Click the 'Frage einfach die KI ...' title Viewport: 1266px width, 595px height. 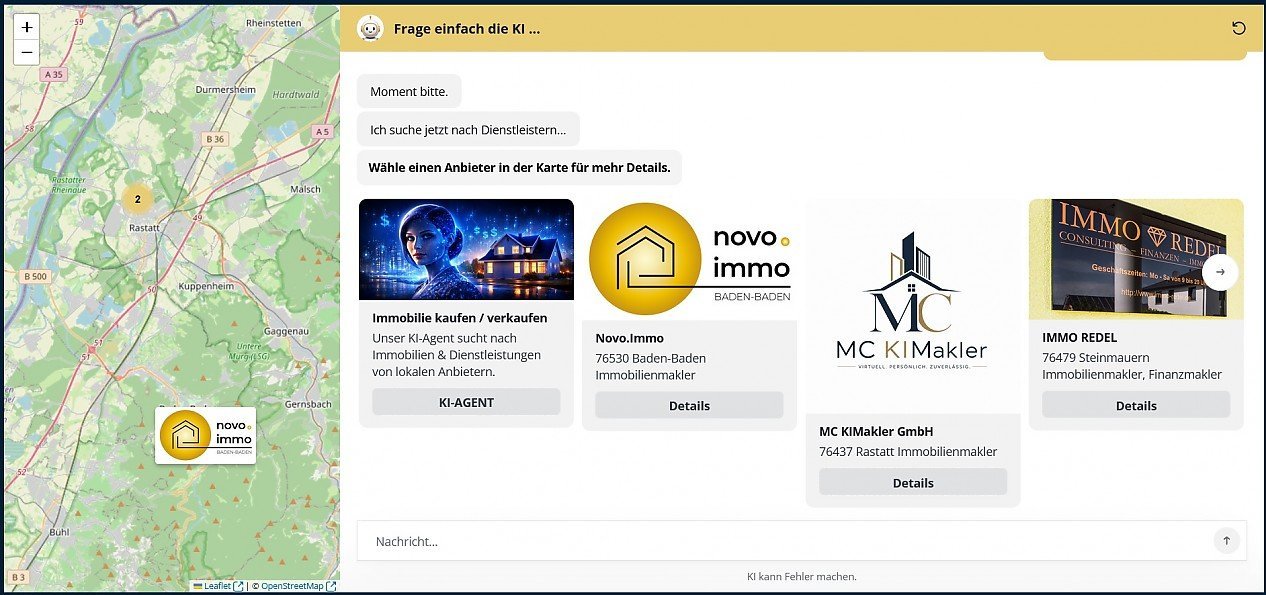coord(467,29)
